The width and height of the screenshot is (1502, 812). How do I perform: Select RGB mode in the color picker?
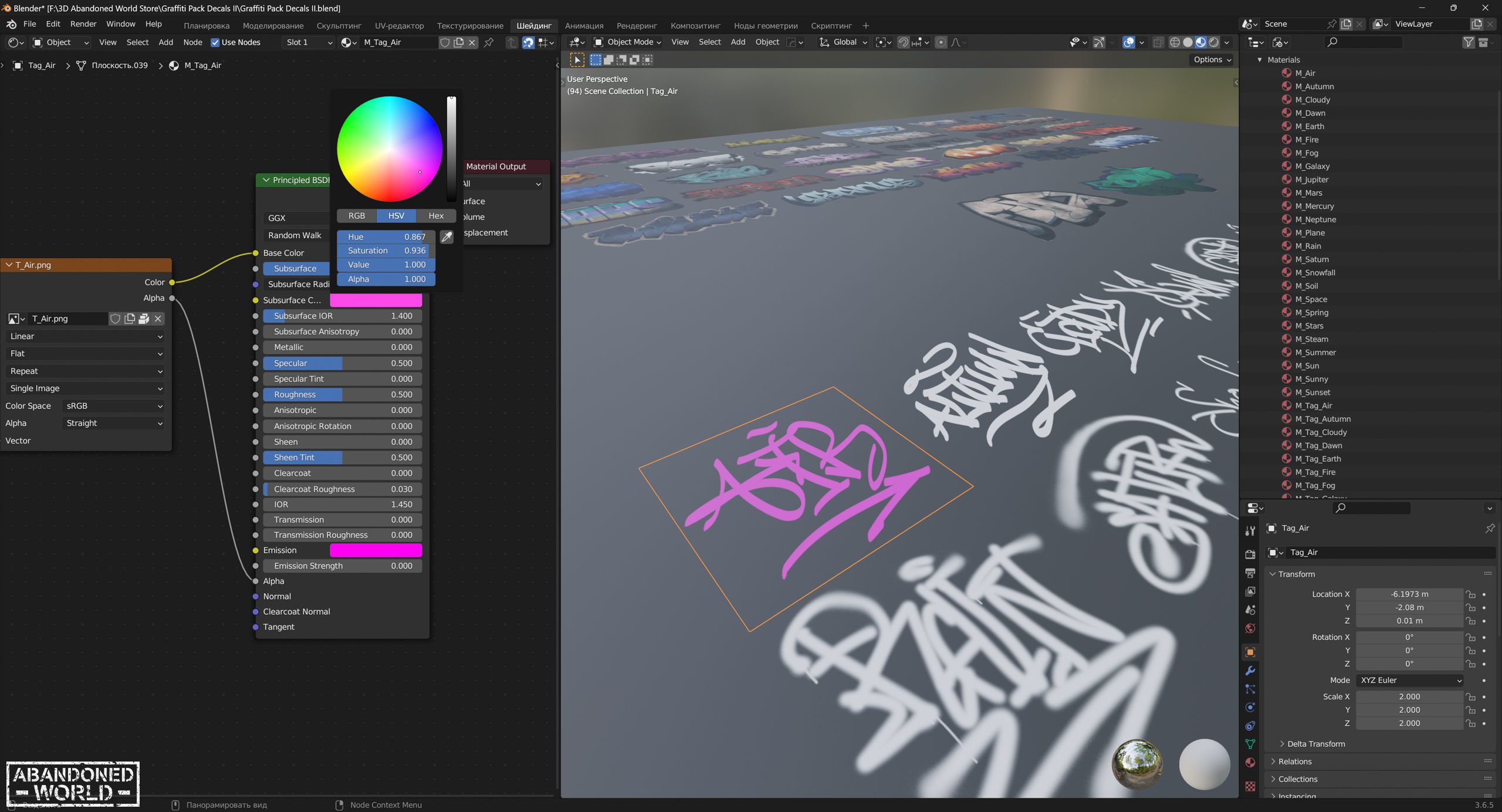click(x=357, y=216)
